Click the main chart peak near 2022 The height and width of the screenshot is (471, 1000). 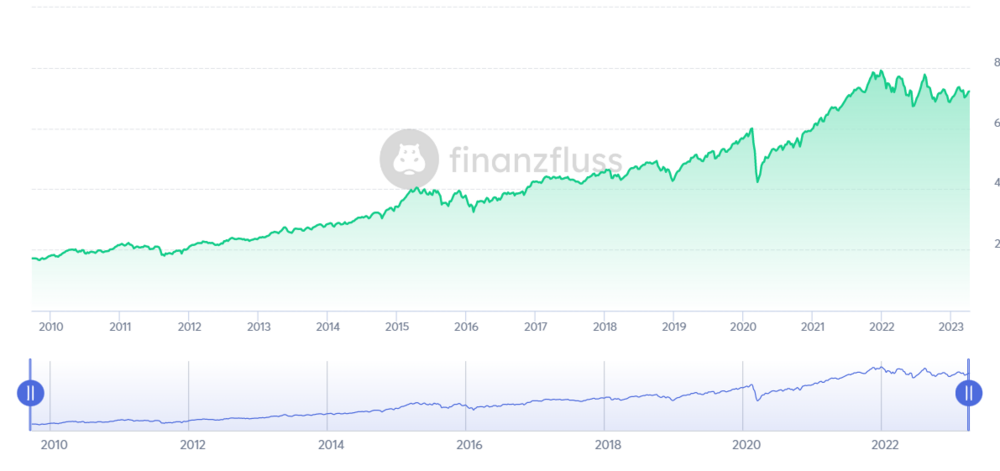tap(880, 72)
